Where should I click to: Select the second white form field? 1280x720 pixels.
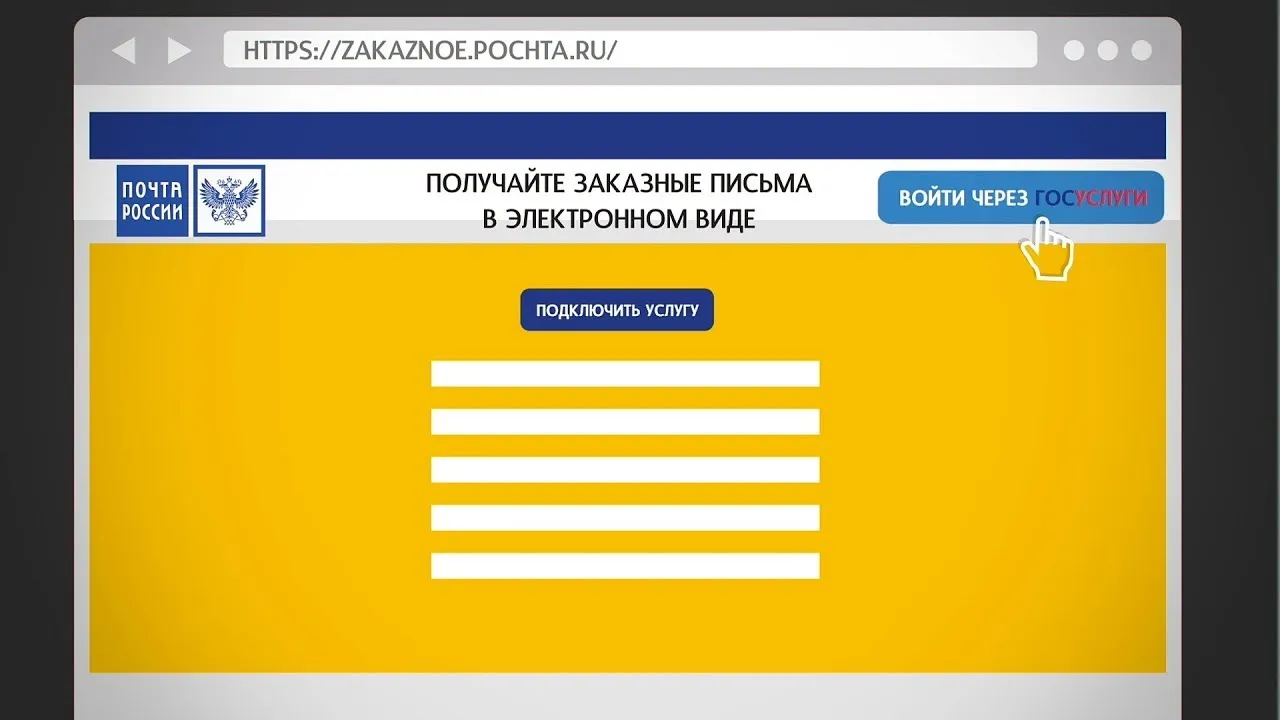625,422
